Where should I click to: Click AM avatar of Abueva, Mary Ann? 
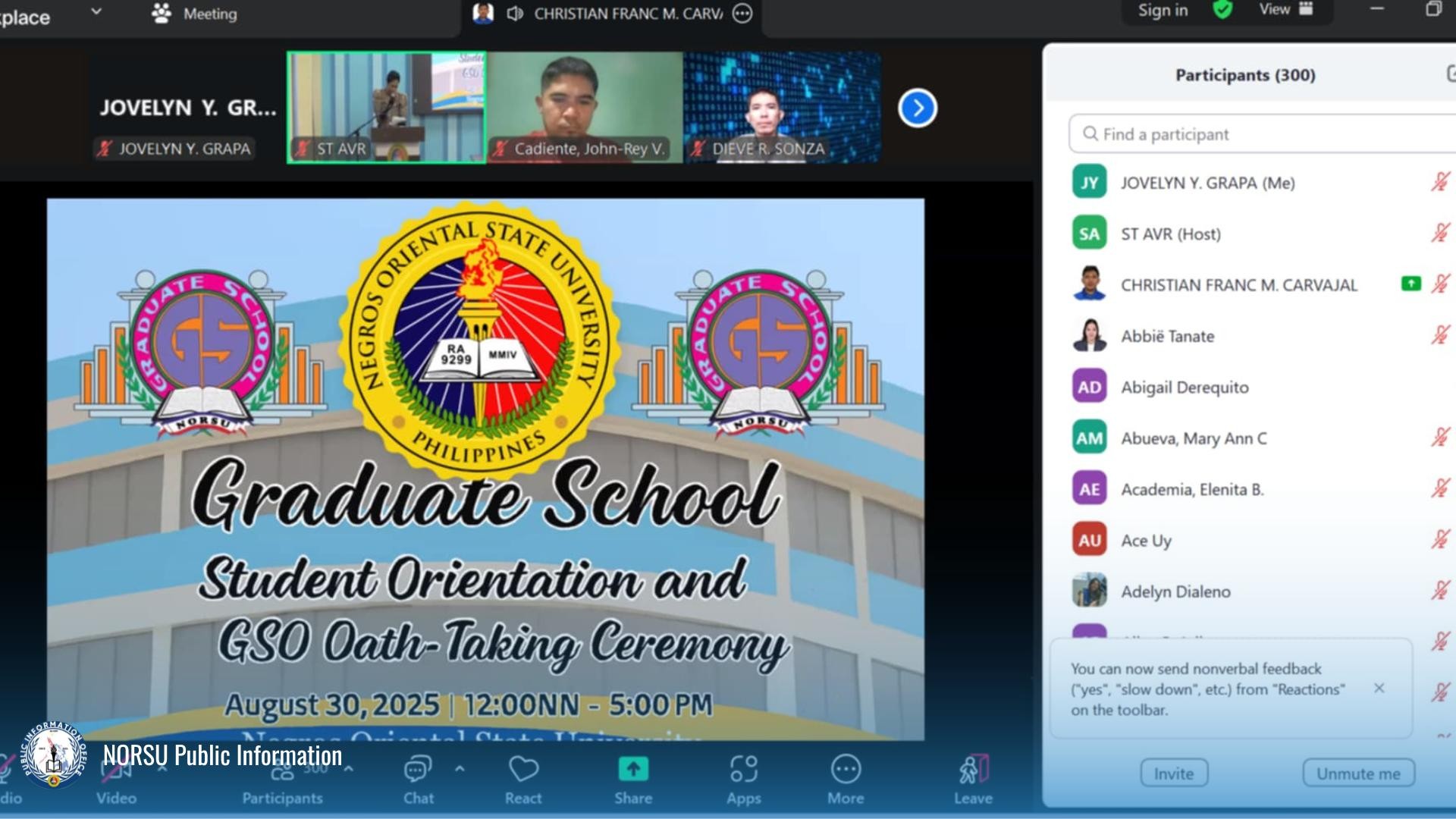point(1090,438)
